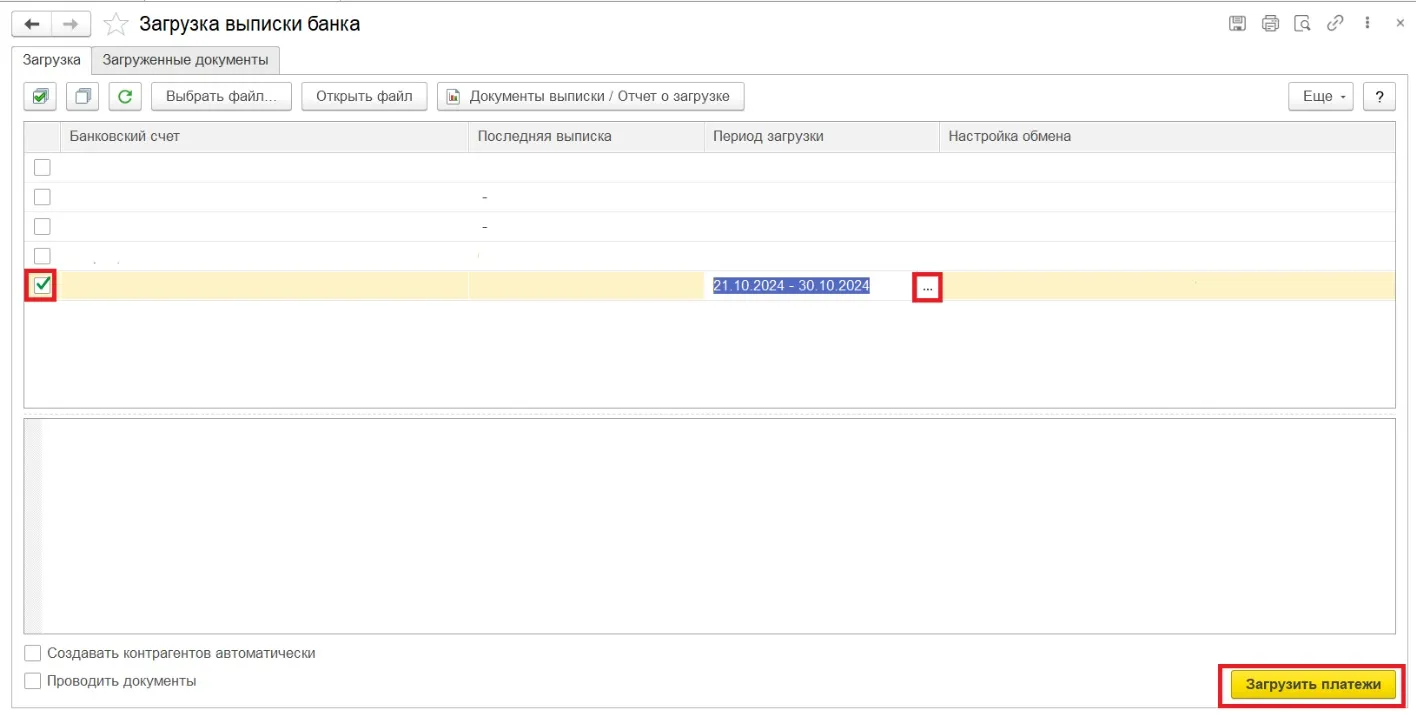This screenshot has height=715, width=1416.
Task: Enable 'Создавать контрагентов автоматически' checkbox
Action: [x=33, y=653]
